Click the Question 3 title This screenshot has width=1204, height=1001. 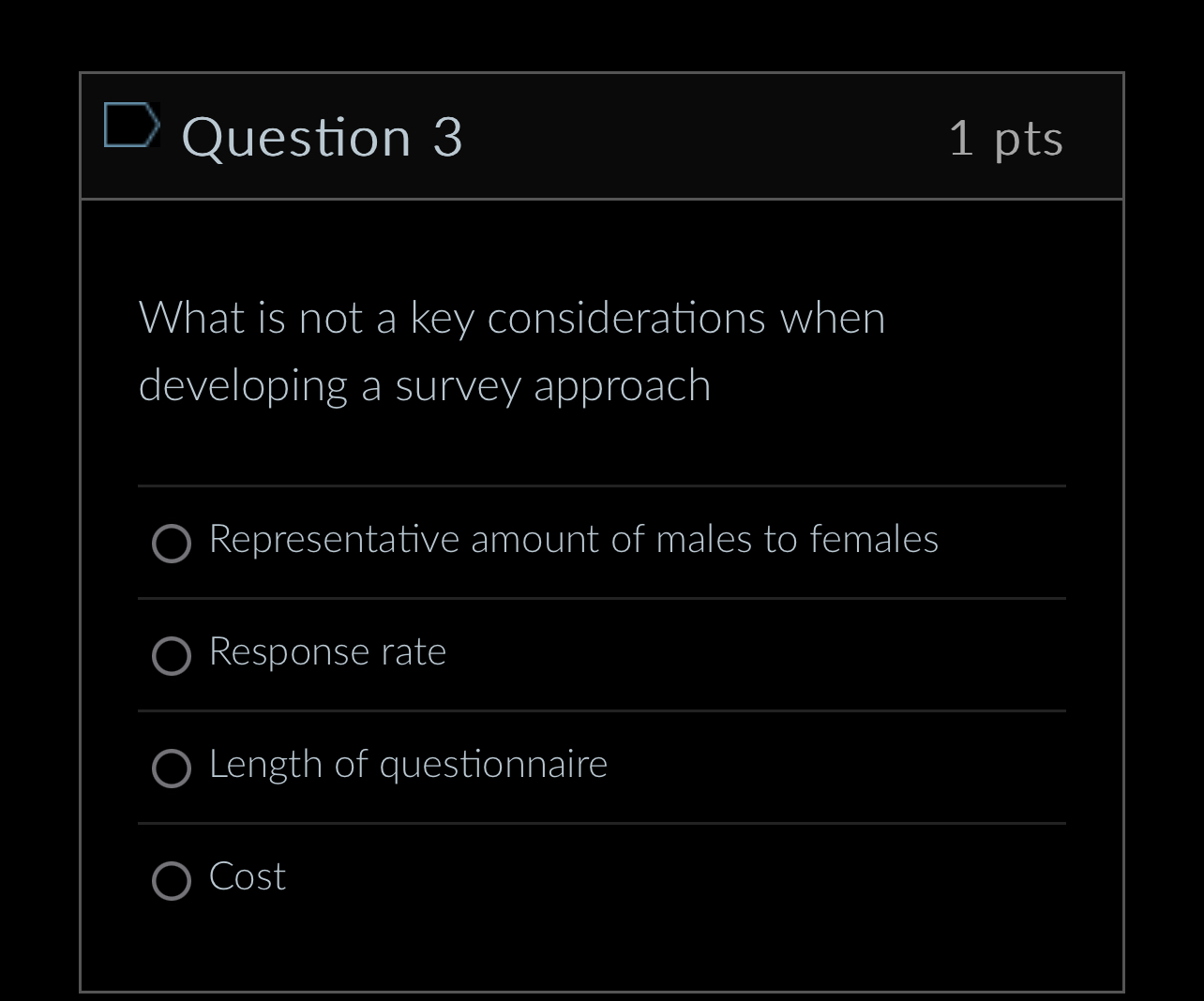tap(323, 137)
